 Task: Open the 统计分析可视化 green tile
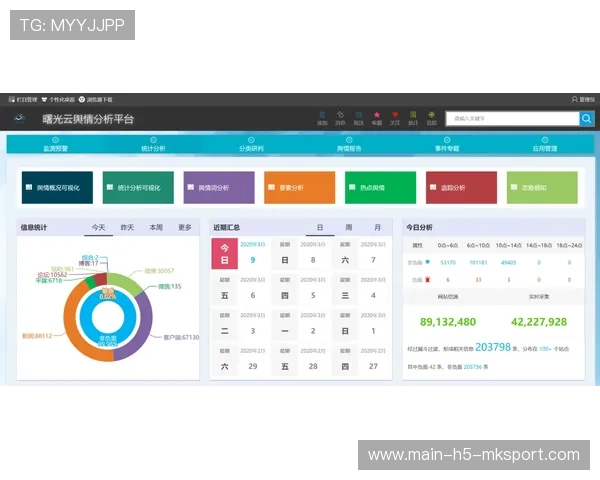pyautogui.click(x=138, y=187)
